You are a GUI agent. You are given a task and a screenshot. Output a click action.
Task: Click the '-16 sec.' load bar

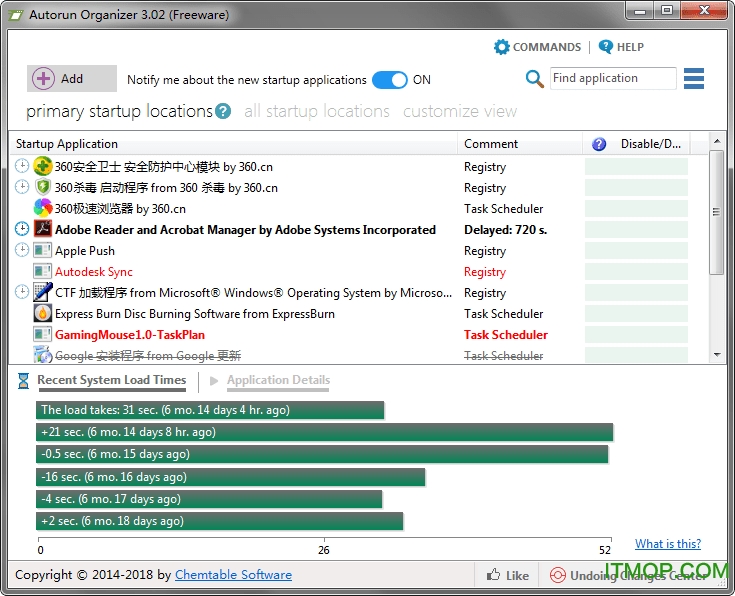click(231, 477)
